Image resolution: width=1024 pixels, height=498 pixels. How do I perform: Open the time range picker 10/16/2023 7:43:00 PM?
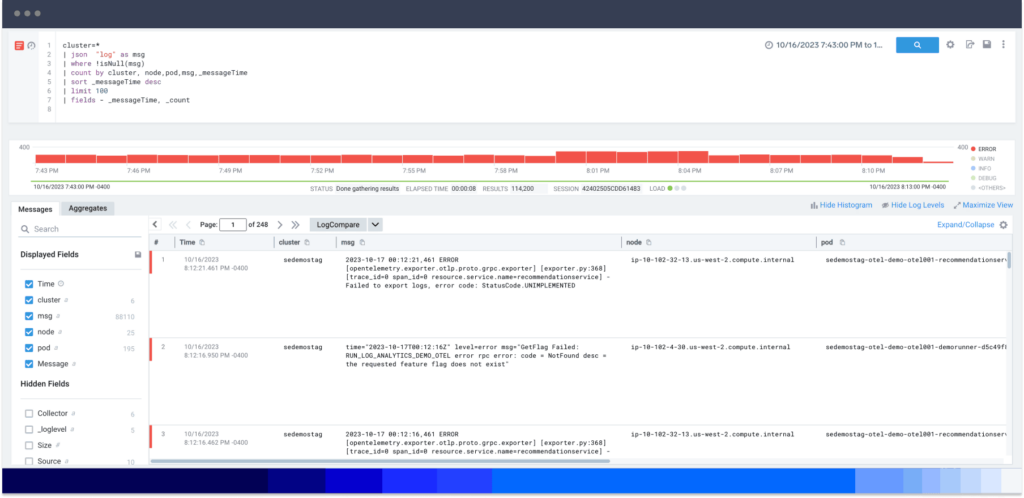[830, 45]
